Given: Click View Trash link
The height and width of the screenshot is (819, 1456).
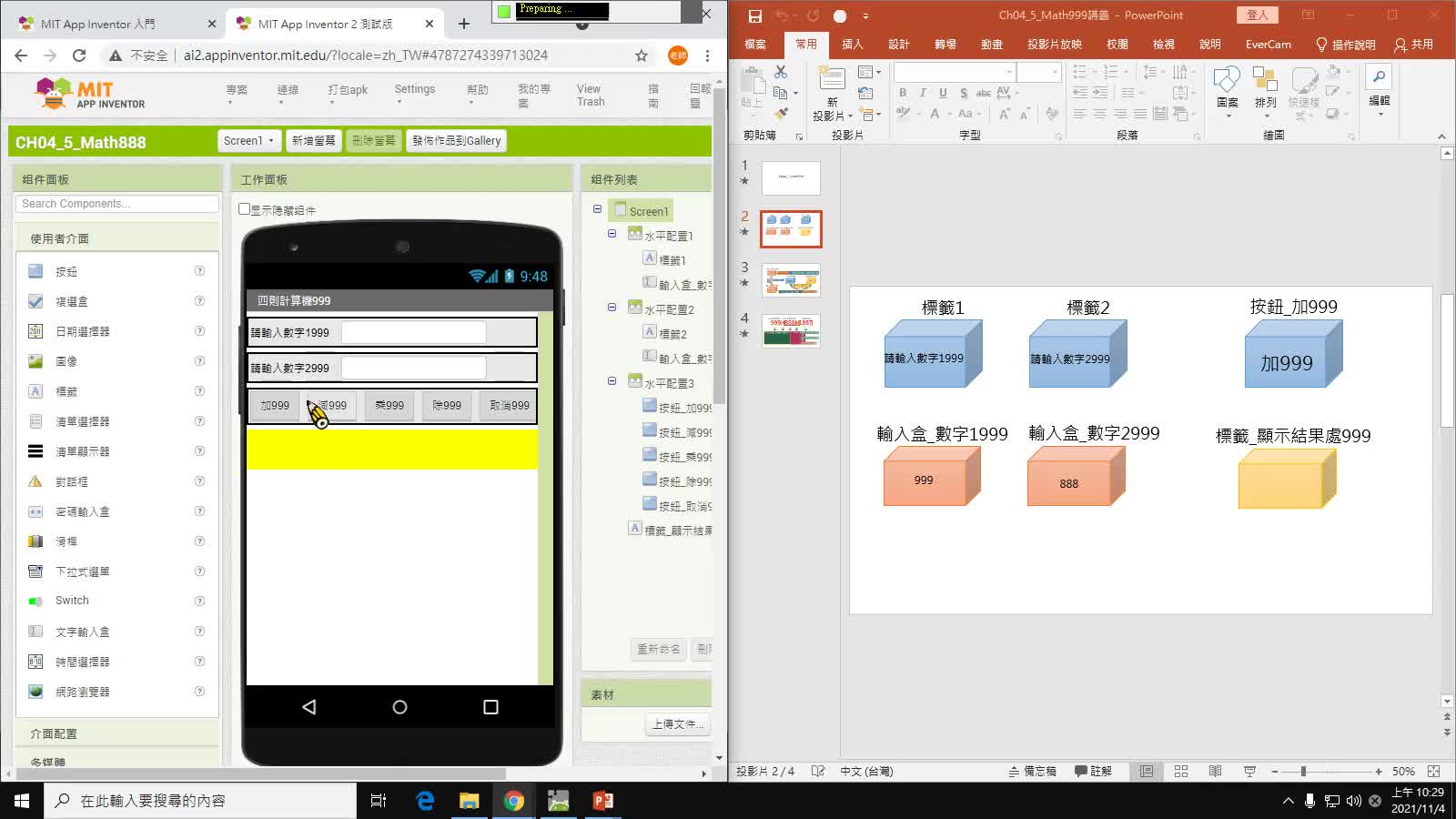Looking at the screenshot, I should (x=590, y=96).
